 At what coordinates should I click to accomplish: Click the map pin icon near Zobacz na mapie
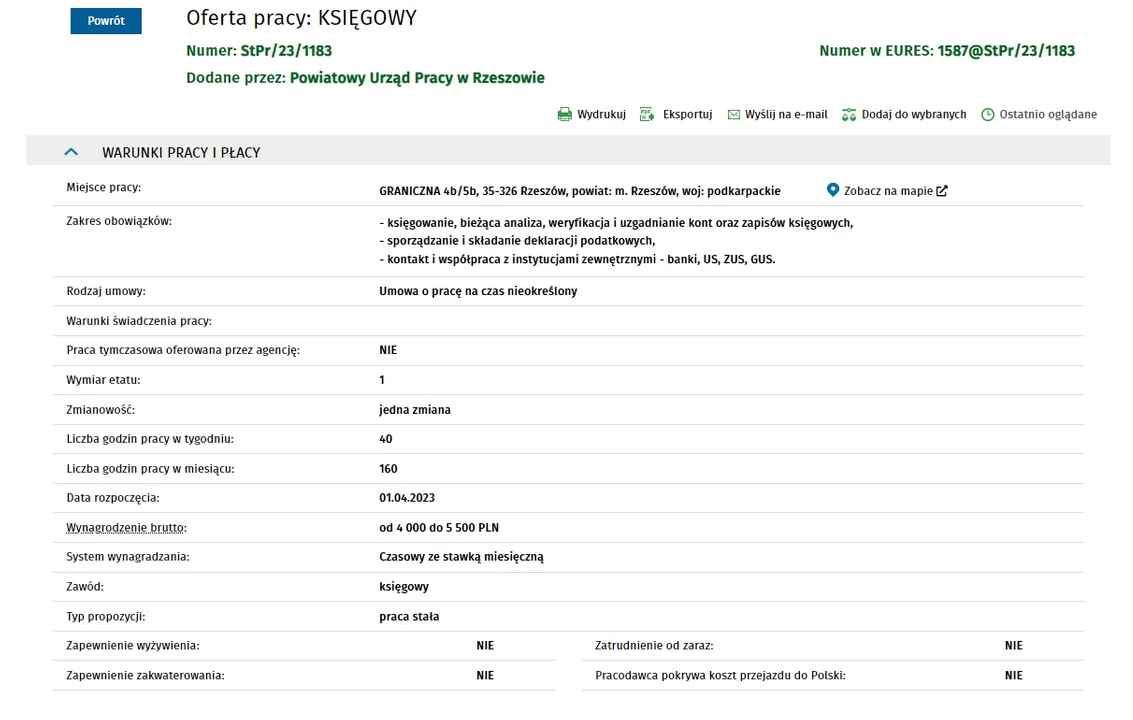832,190
